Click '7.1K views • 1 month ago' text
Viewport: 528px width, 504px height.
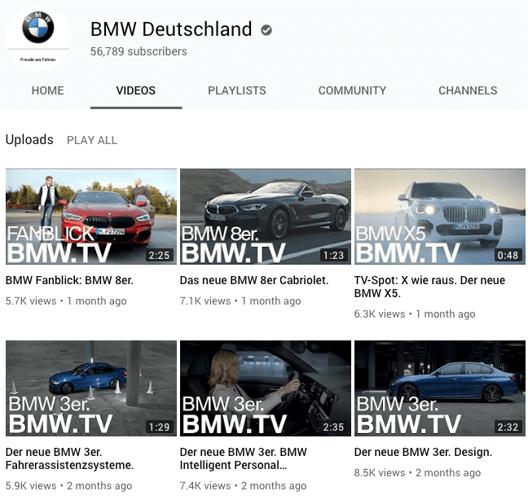pyautogui.click(x=240, y=301)
